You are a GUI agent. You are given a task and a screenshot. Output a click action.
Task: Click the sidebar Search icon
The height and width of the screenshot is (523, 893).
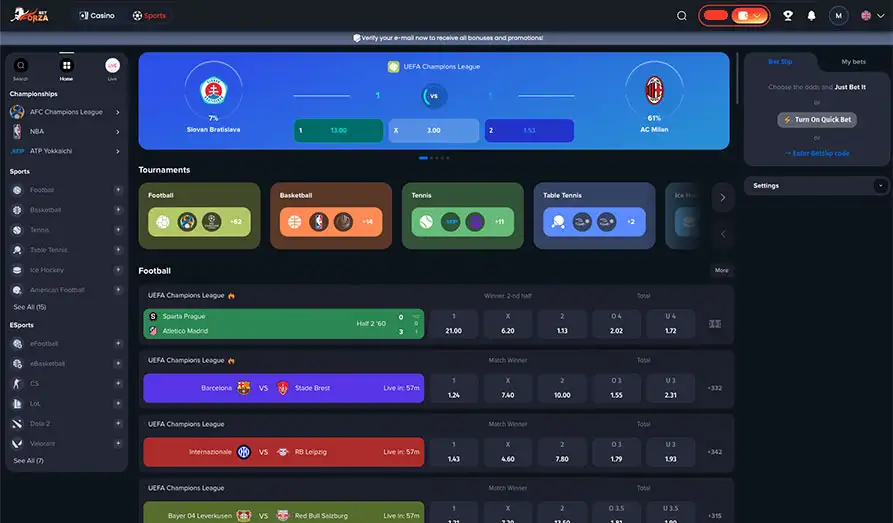[x=21, y=66]
